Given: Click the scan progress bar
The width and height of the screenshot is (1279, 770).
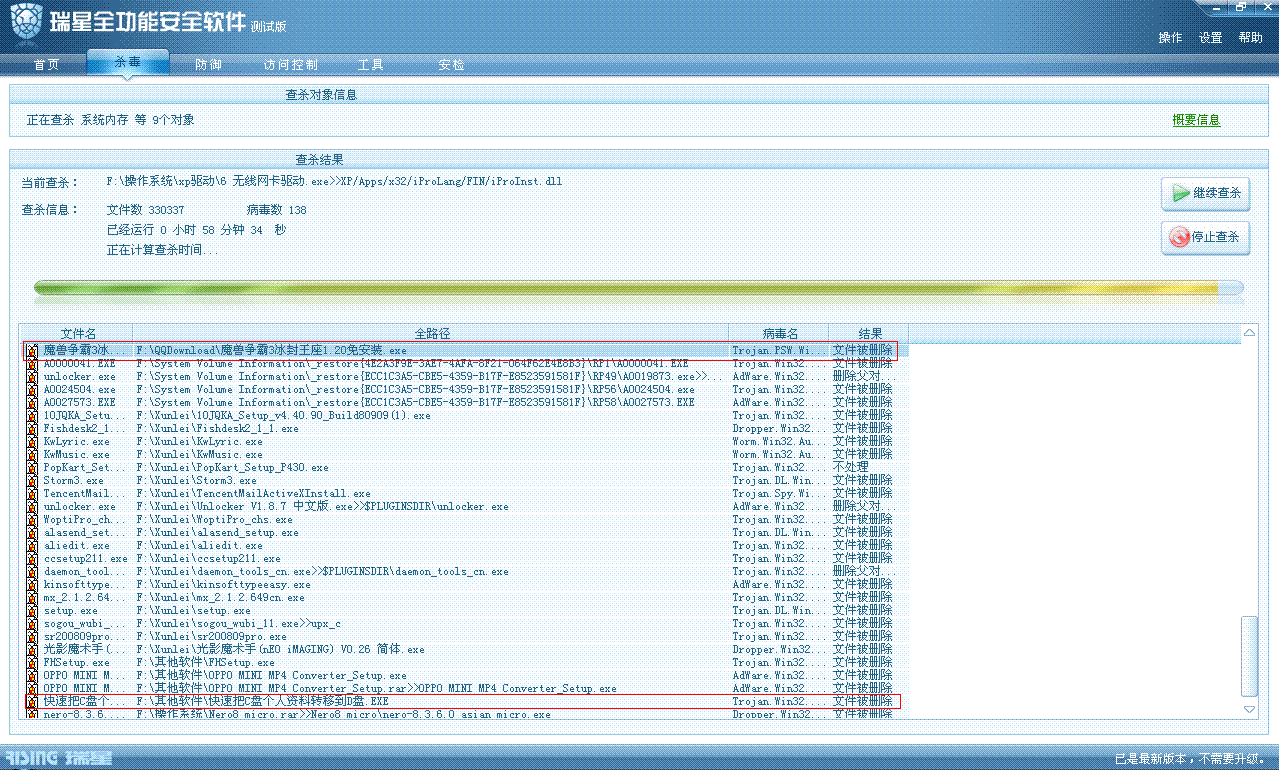Looking at the screenshot, I should [x=639, y=288].
